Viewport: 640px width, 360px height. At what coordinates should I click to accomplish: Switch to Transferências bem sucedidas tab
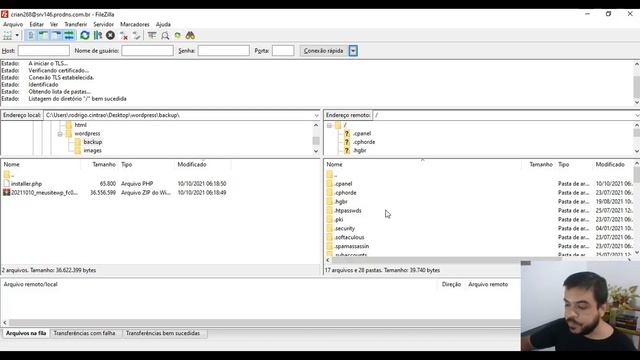(163, 333)
